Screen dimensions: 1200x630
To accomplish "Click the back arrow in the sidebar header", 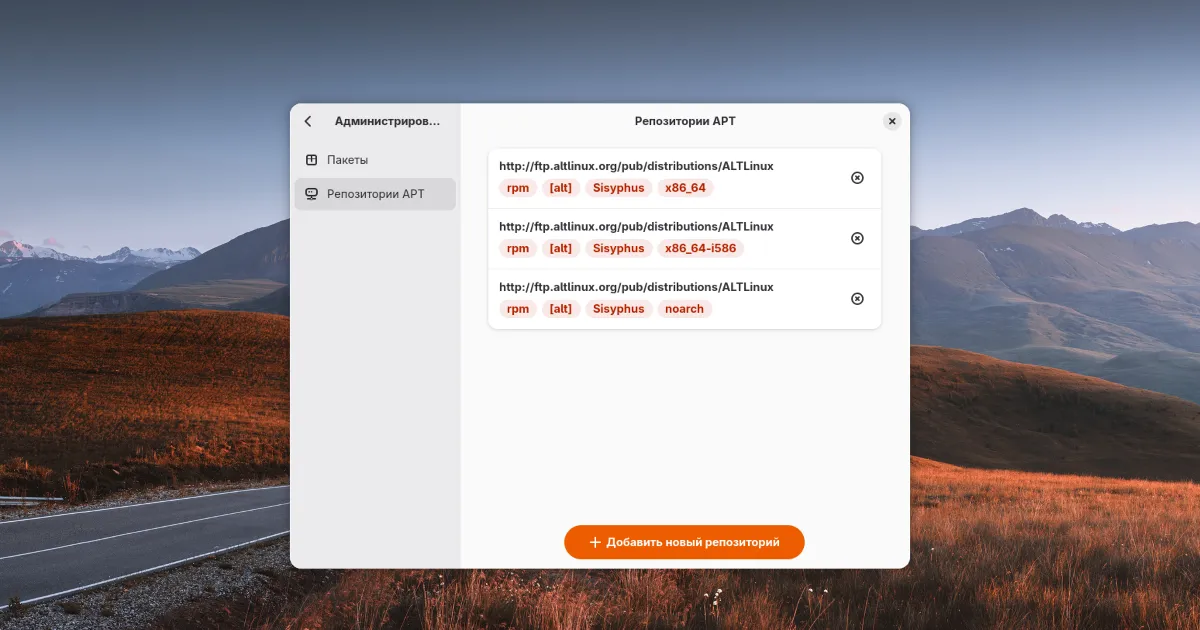I will 308,121.
